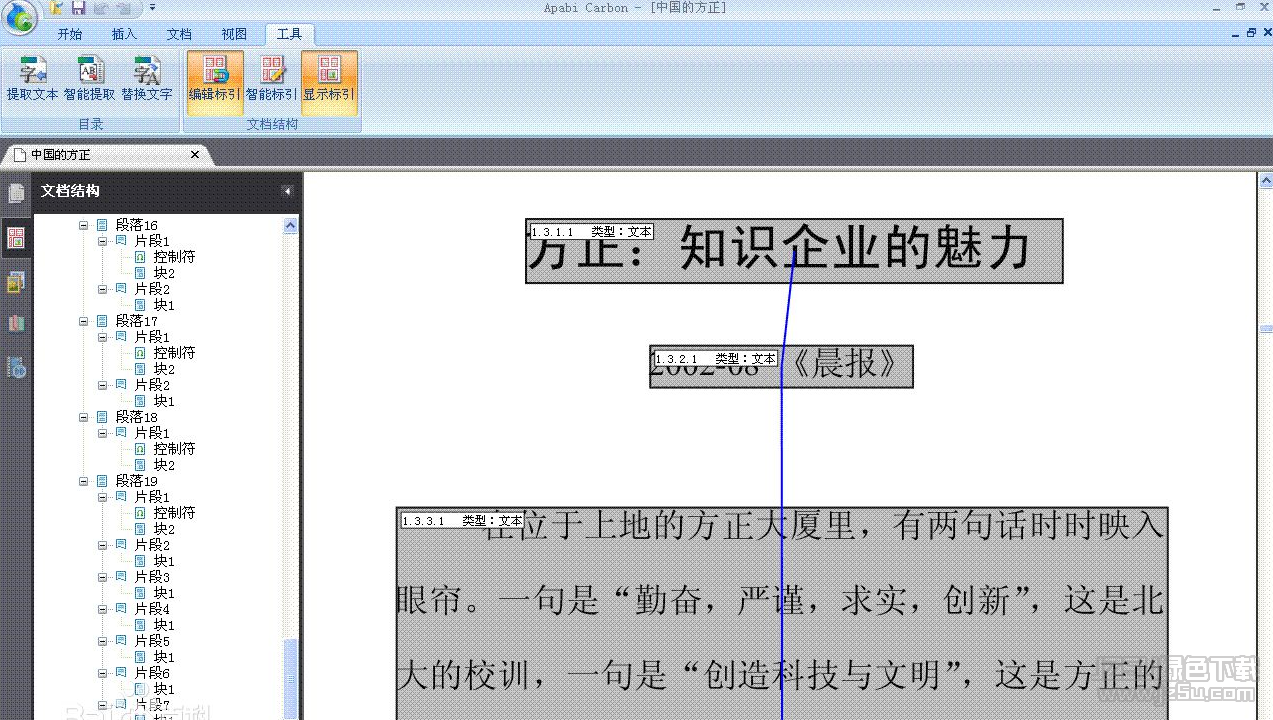Collapse the 片段5 node under 段落19
1273x720 pixels.
pyautogui.click(x=103, y=641)
